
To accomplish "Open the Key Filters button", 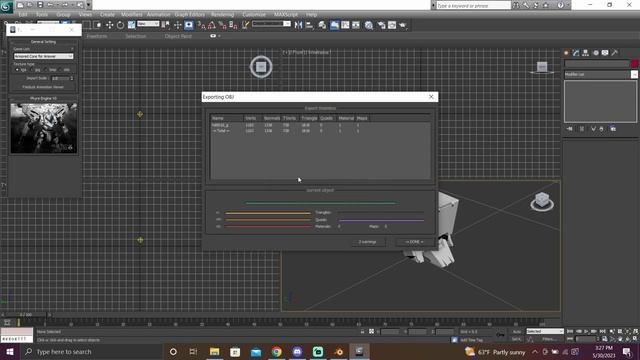I will pos(549,339).
